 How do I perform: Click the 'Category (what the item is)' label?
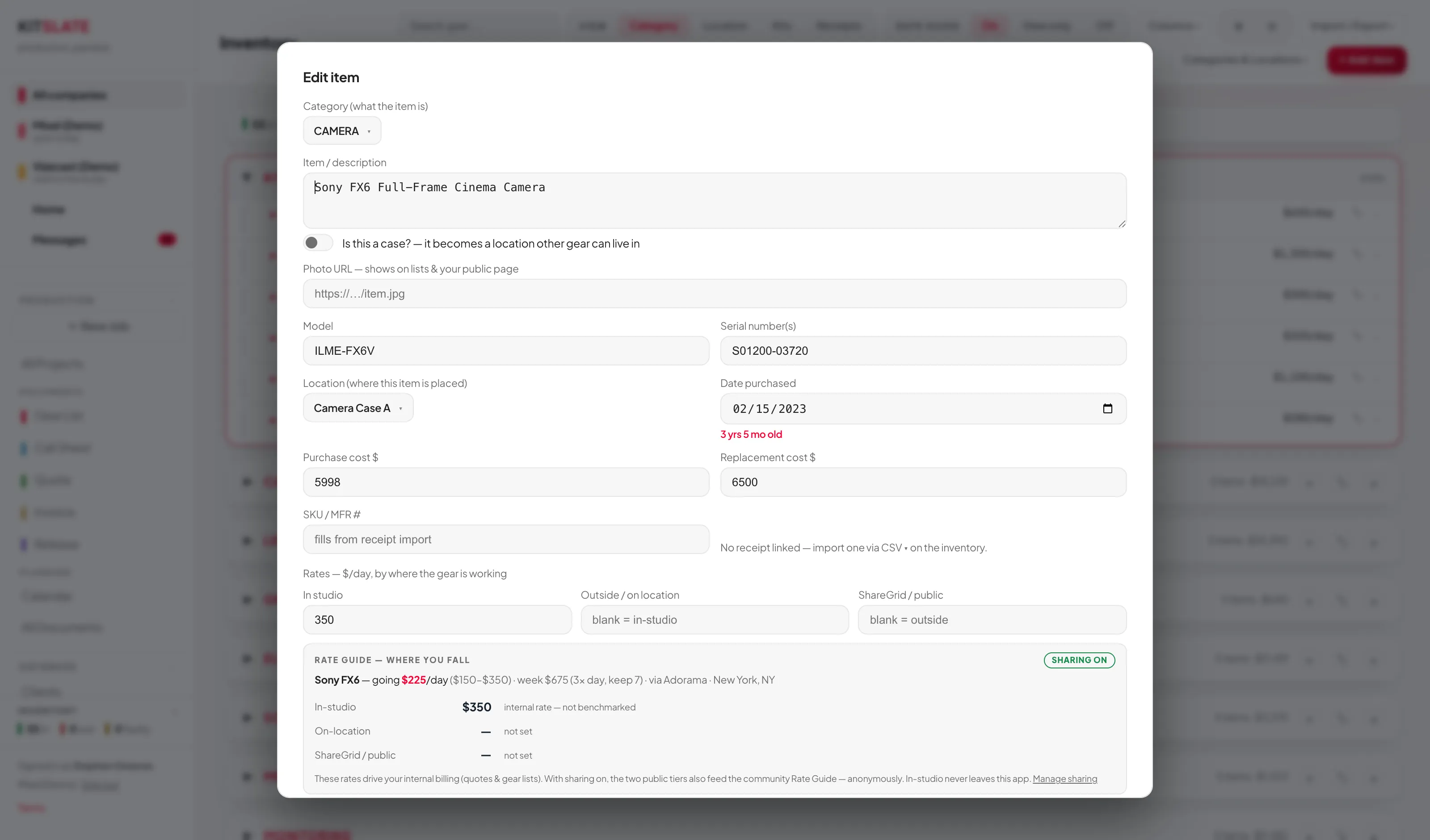tap(366, 106)
